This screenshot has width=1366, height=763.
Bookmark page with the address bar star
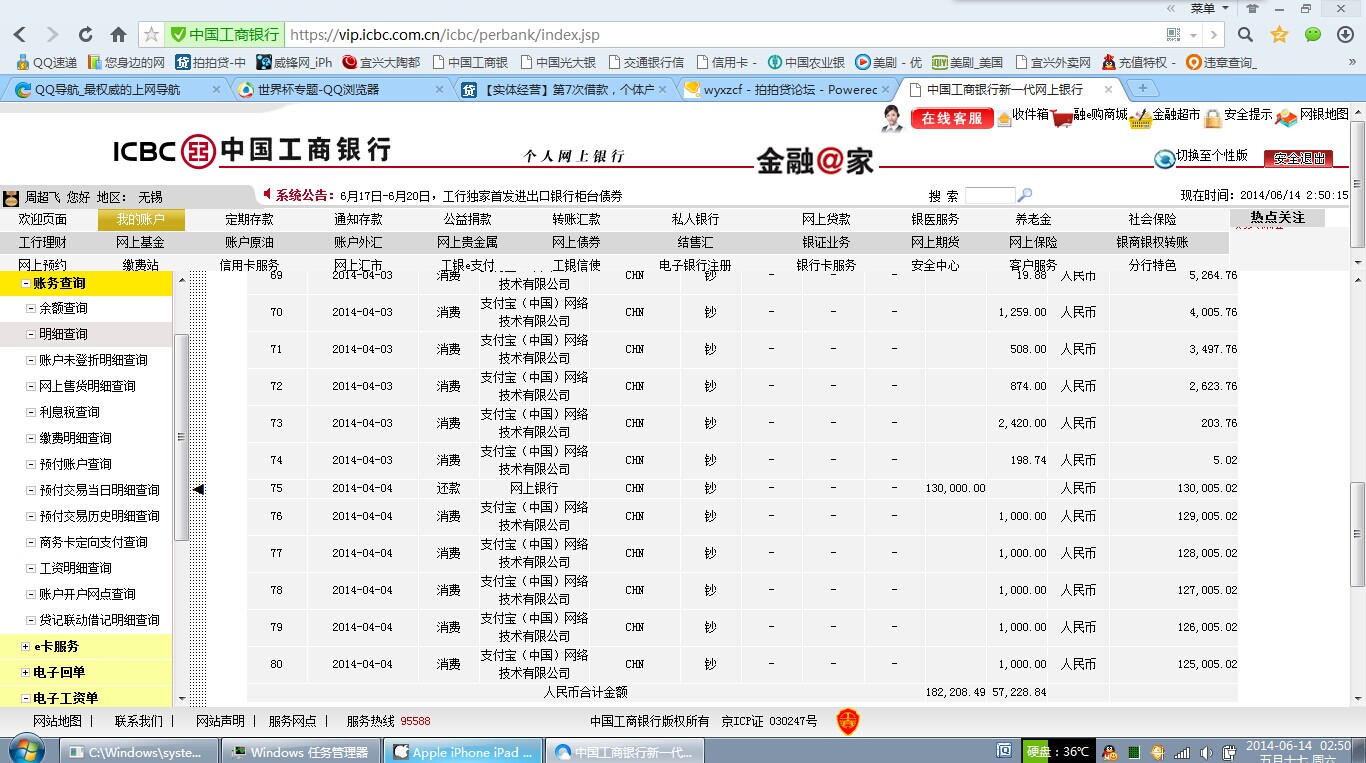point(151,35)
